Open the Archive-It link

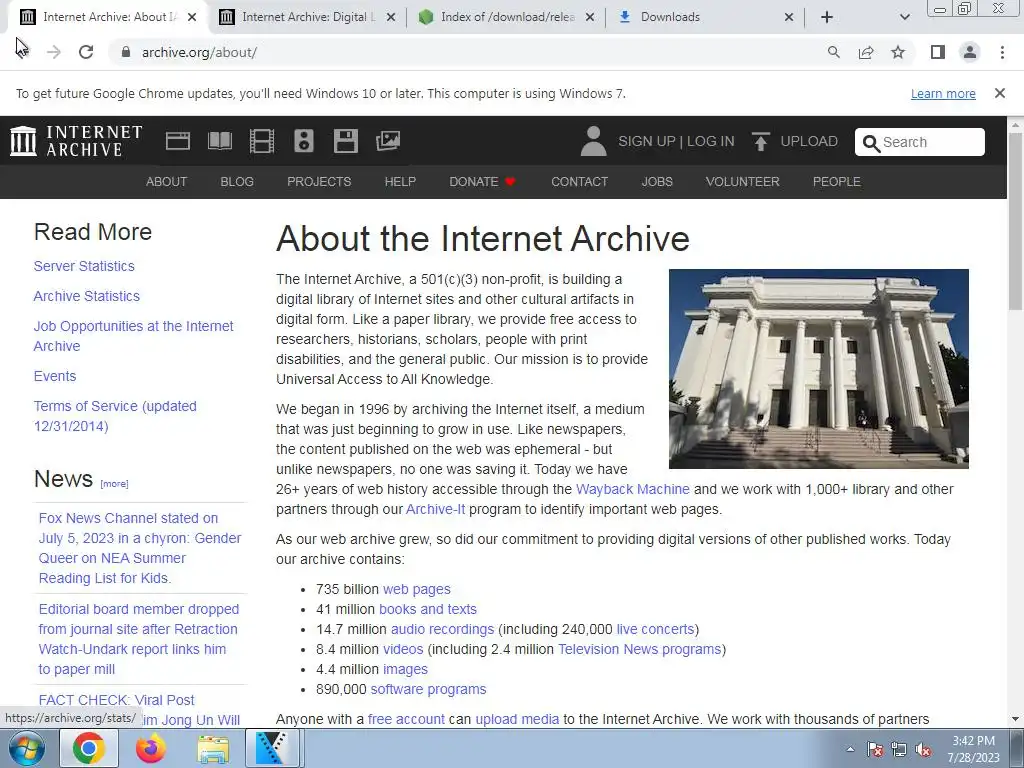pos(436,509)
